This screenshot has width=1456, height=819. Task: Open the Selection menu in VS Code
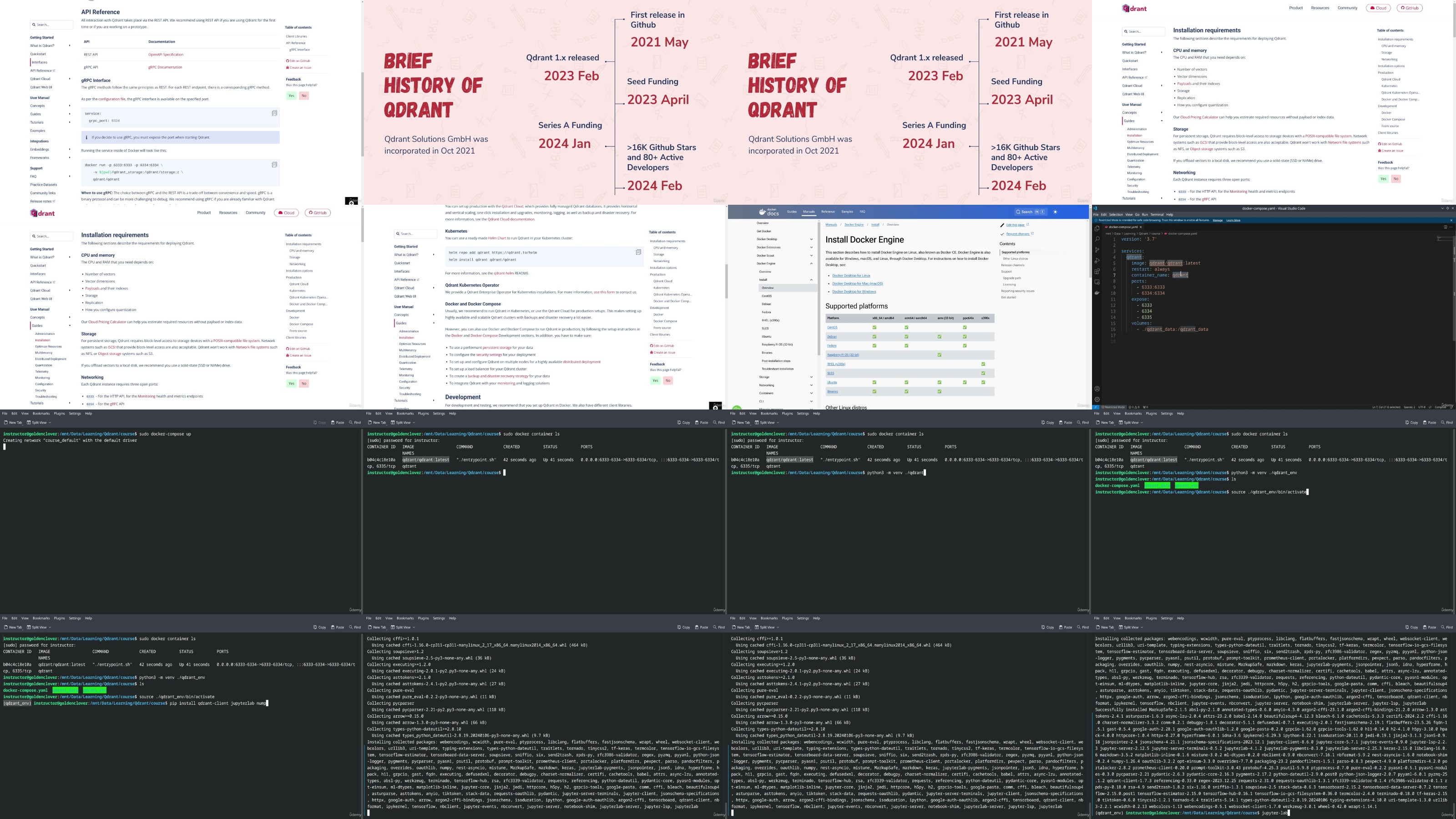tap(1116, 215)
